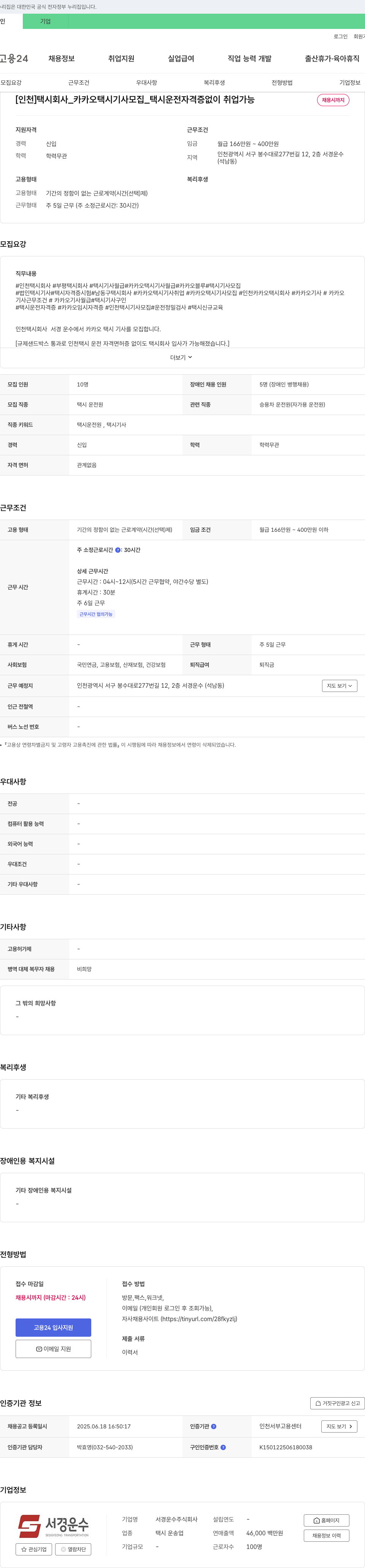Image resolution: width=365 pixels, height=1568 pixels.
Task: Click the 근무시간 협의가능 tag
Action: (x=96, y=614)
